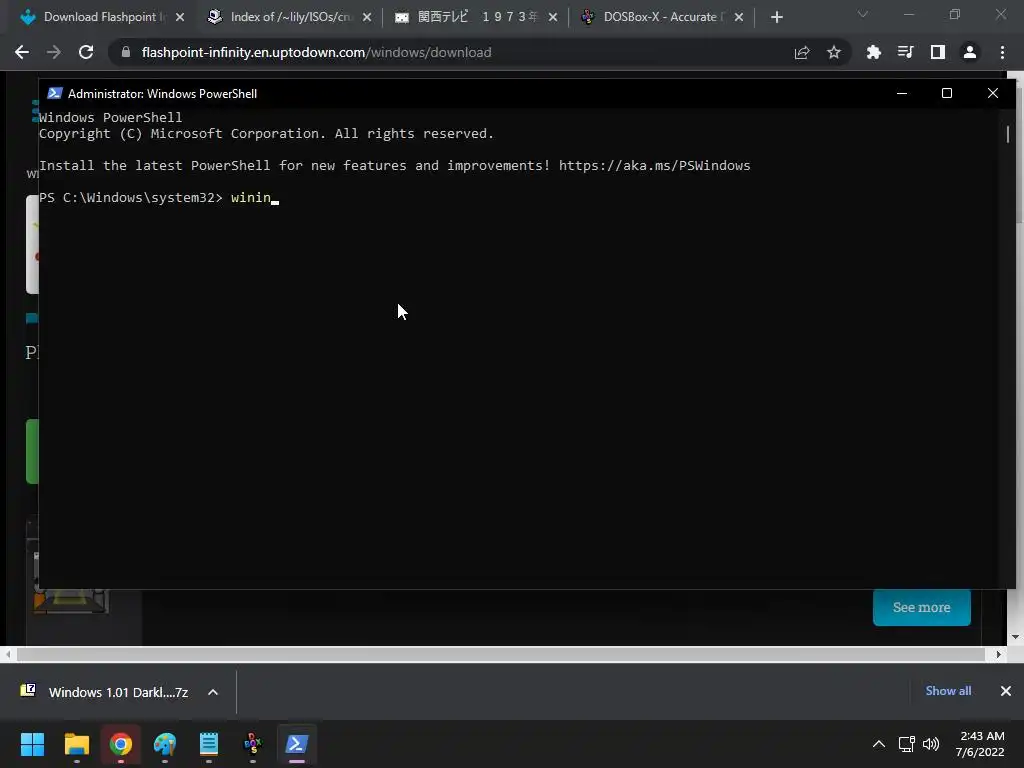Go back in Chrome browser history
The image size is (1024, 768).
[22, 52]
